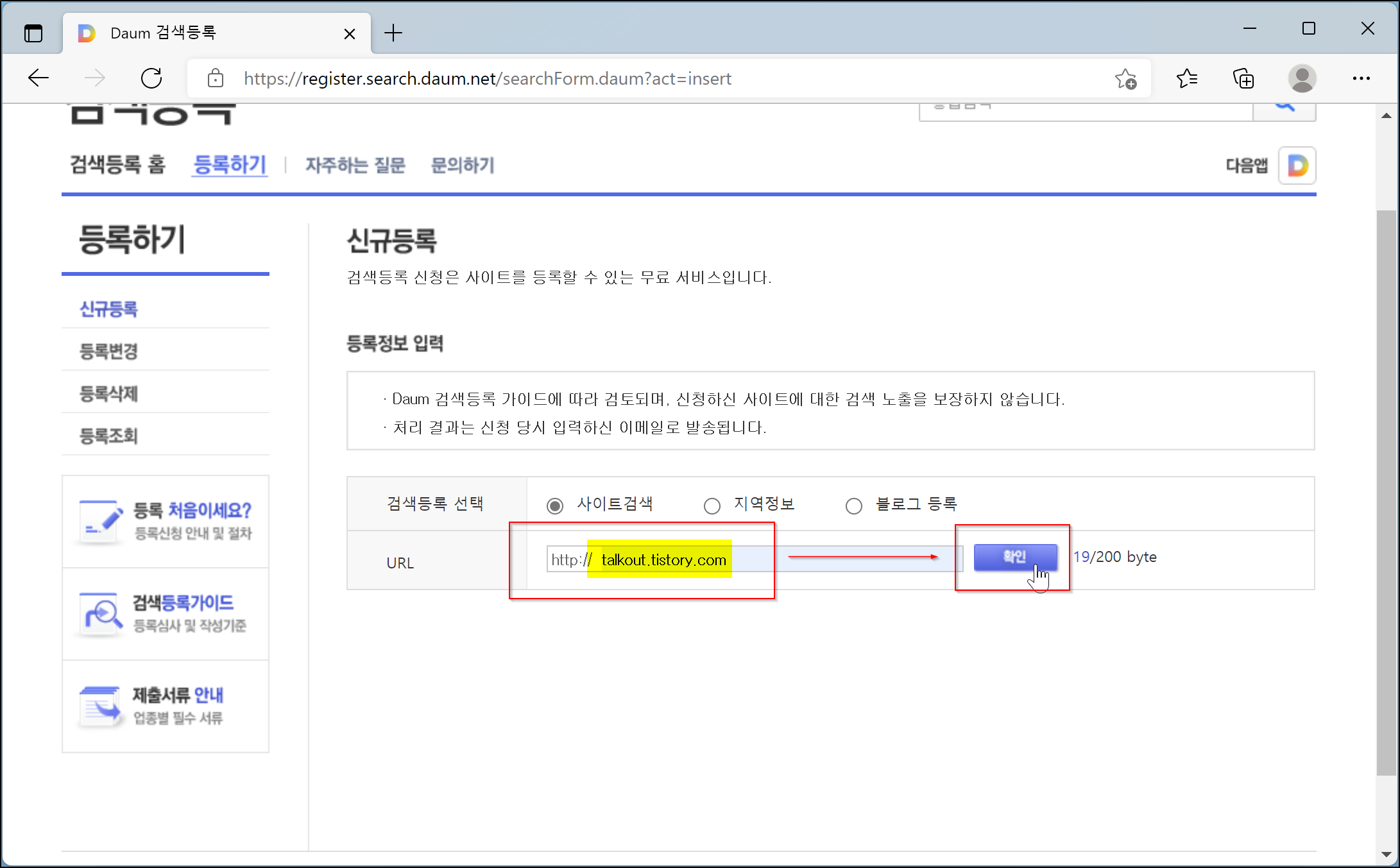Screen dimensions: 1400x868
Task: Select the 지역정보 radio button
Action: pos(712,506)
